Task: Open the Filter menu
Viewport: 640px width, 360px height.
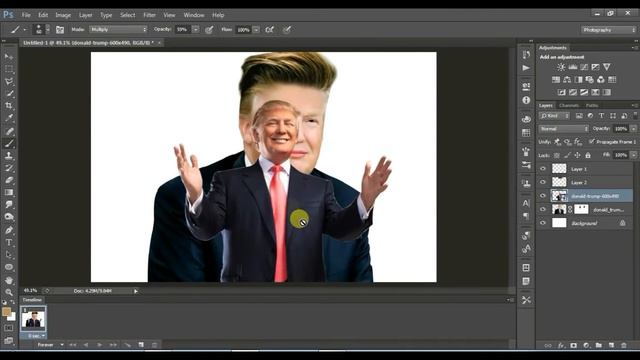Action: click(x=149, y=15)
